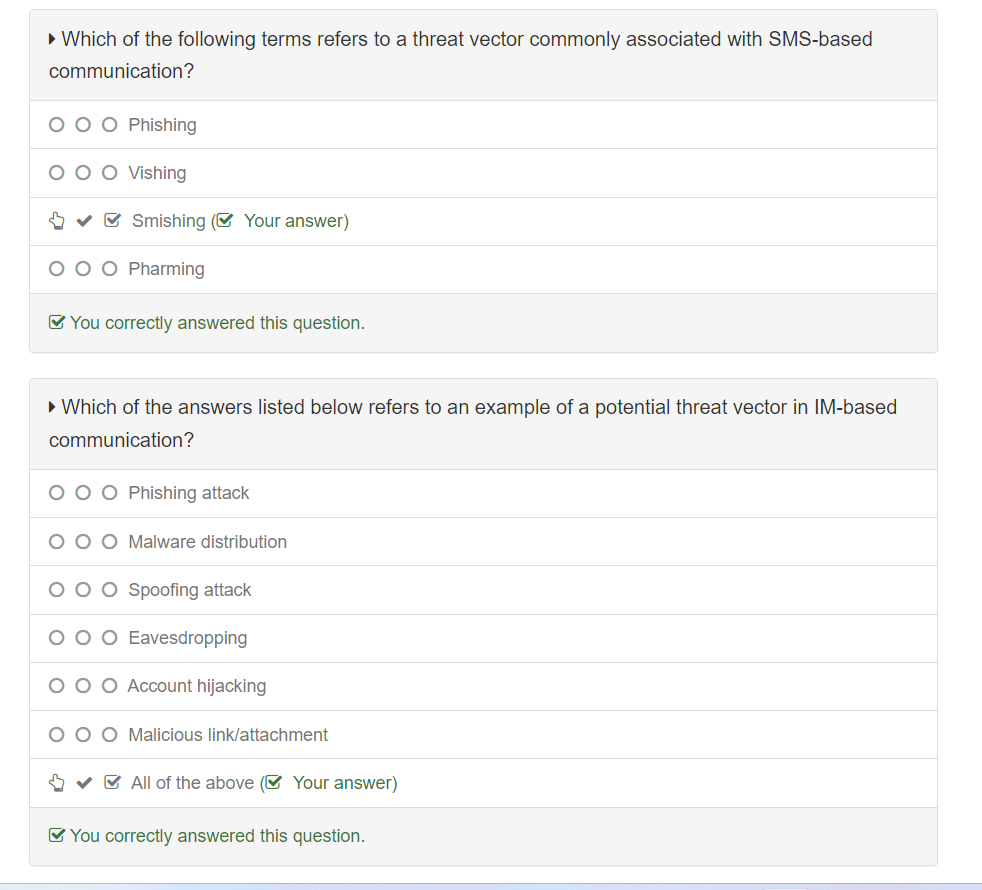Select leftmost circle in the Phishing attack row
The width and height of the screenshot is (982, 890).
(57, 493)
